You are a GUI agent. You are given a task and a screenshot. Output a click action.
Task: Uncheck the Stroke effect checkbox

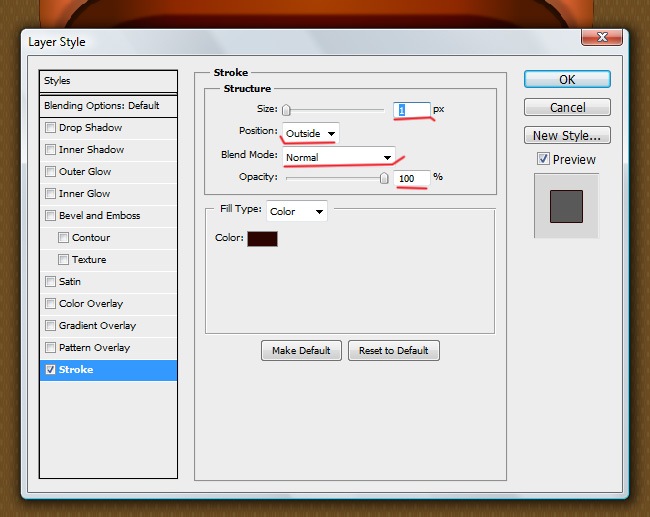[x=51, y=370]
